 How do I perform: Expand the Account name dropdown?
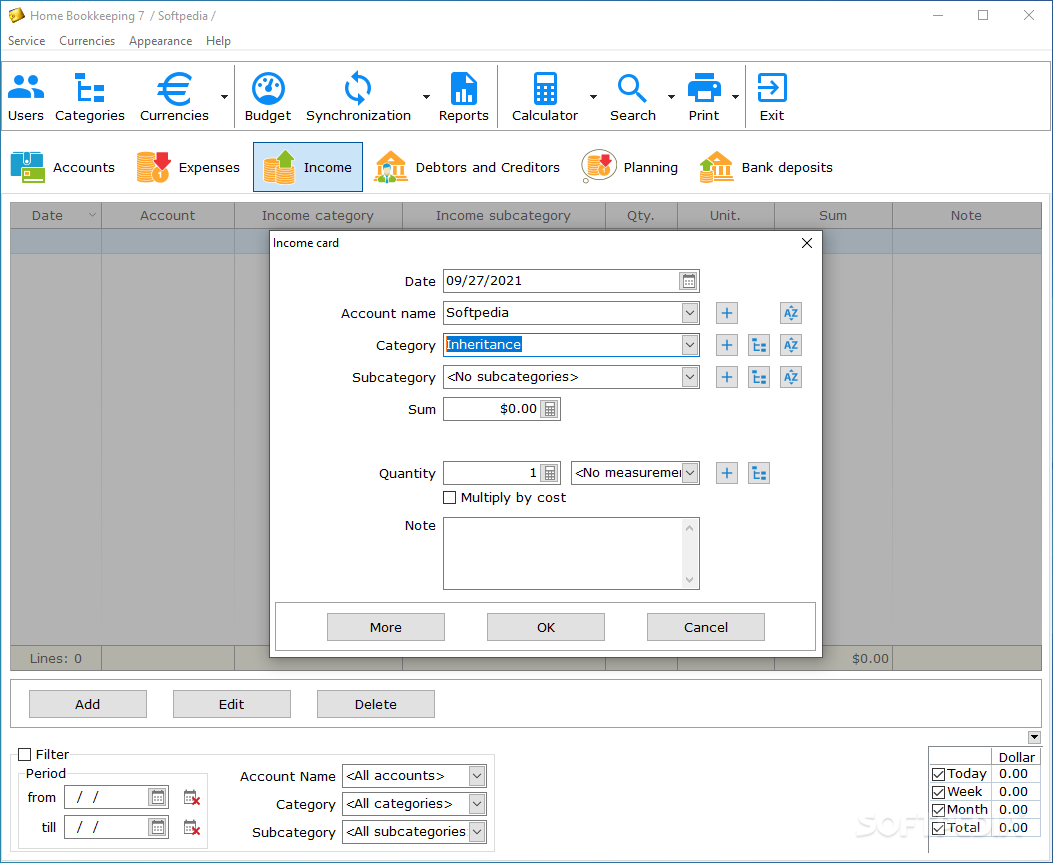tap(690, 313)
